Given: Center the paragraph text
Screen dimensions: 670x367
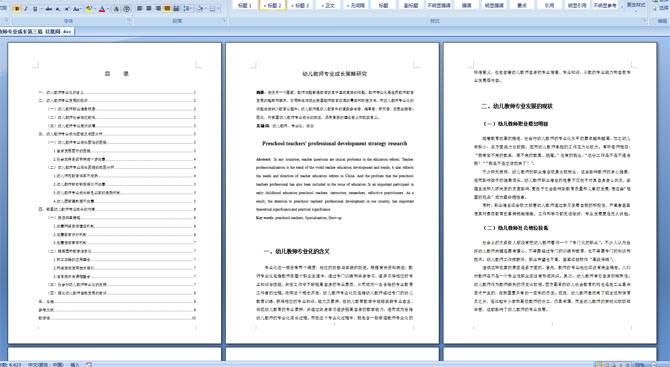Looking at the screenshot, I should click(x=149, y=8).
